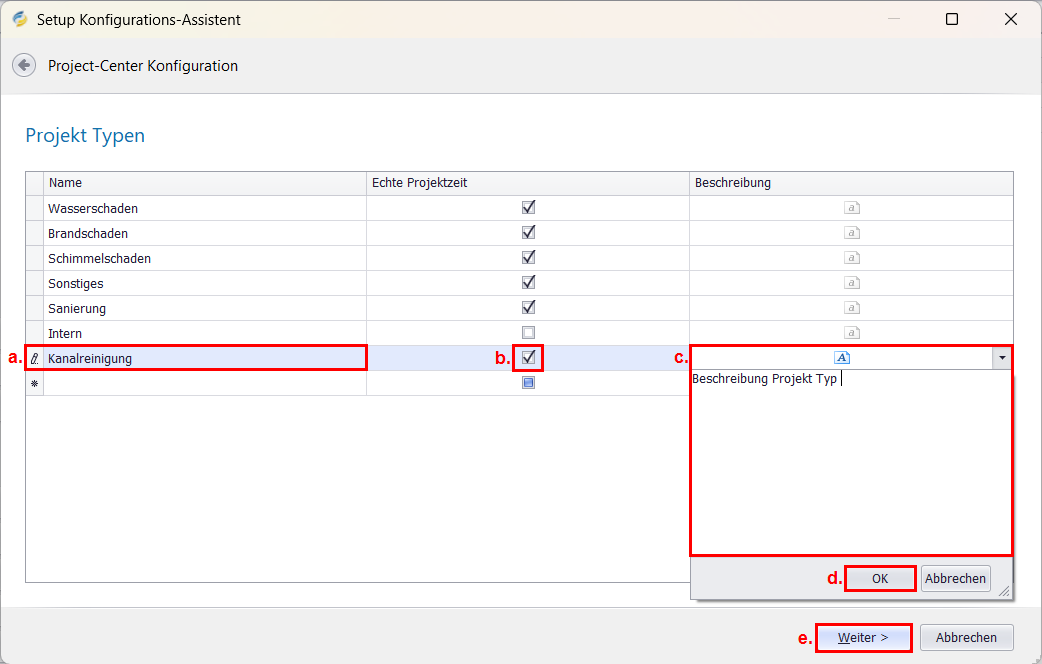Open description icon for Intern row

coord(852,333)
